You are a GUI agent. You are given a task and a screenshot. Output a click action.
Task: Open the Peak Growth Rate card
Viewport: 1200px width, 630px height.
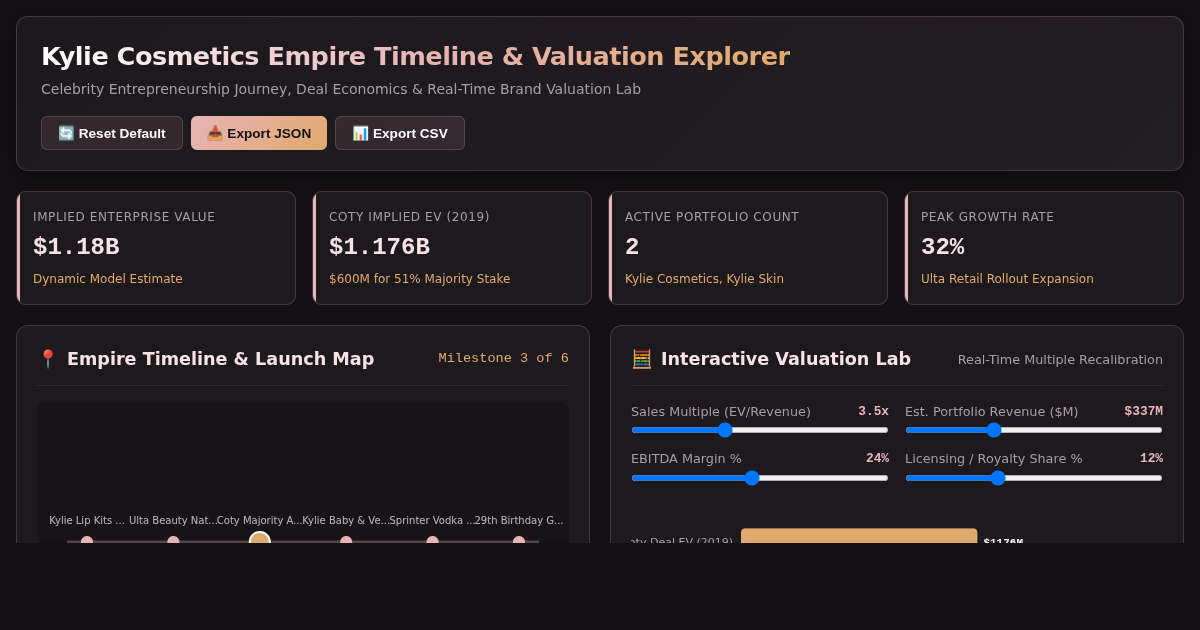click(x=1044, y=248)
